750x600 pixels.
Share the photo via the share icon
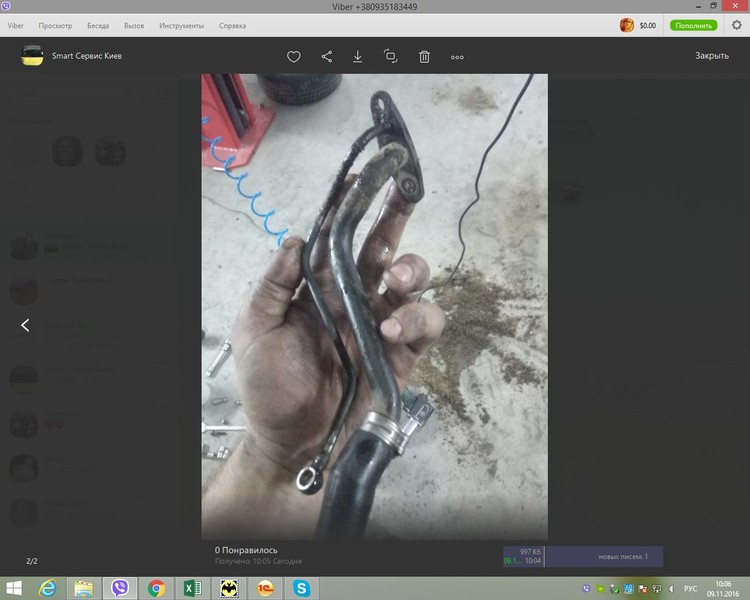327,57
